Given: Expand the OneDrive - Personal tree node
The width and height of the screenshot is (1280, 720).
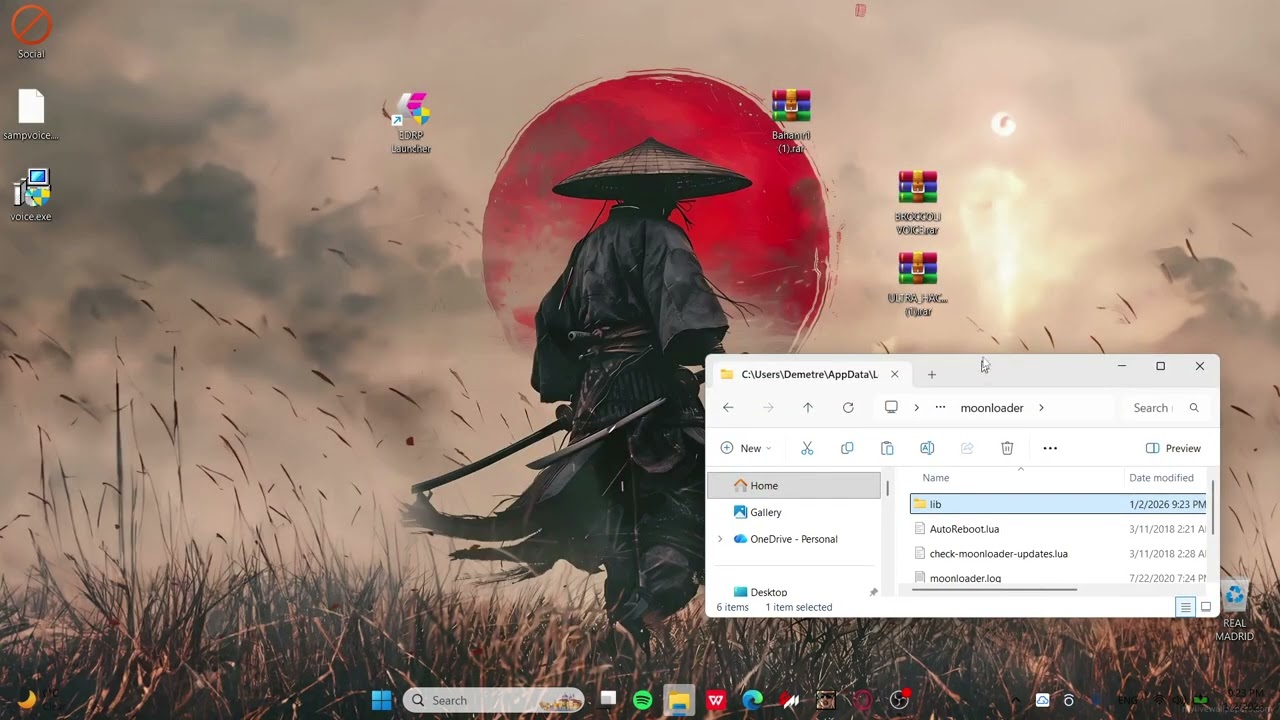Looking at the screenshot, I should [x=720, y=539].
